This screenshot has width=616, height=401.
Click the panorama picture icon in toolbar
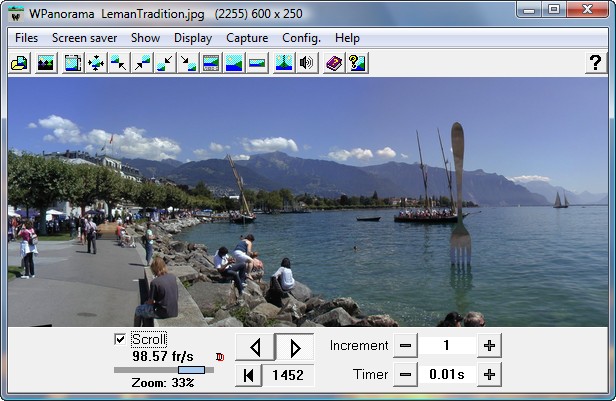coord(45,63)
